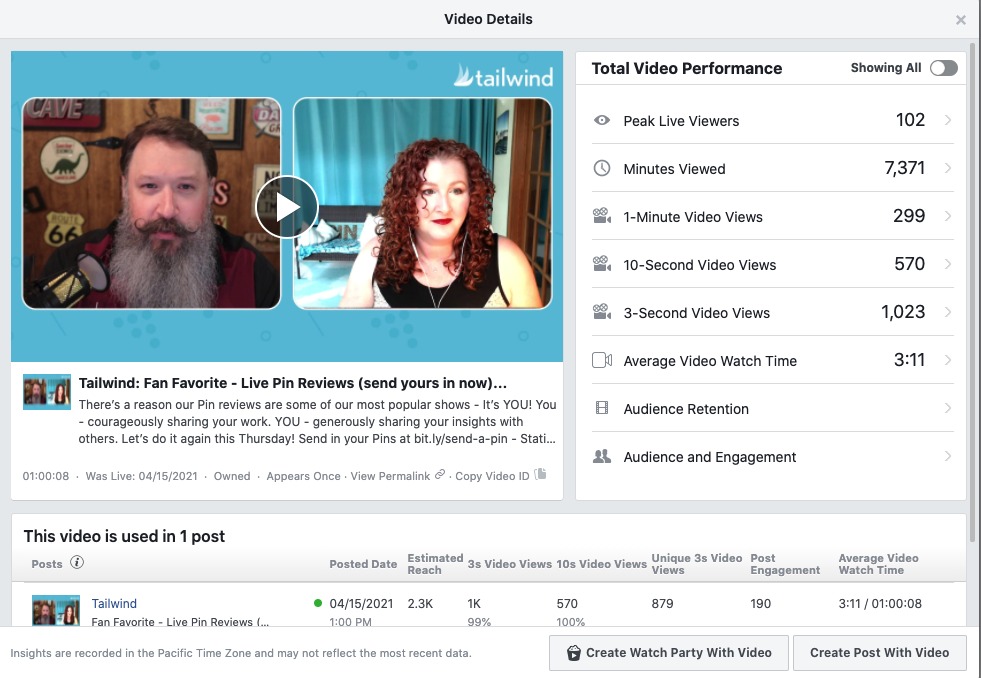Open Audience Retention row
The image size is (981, 678).
point(773,408)
